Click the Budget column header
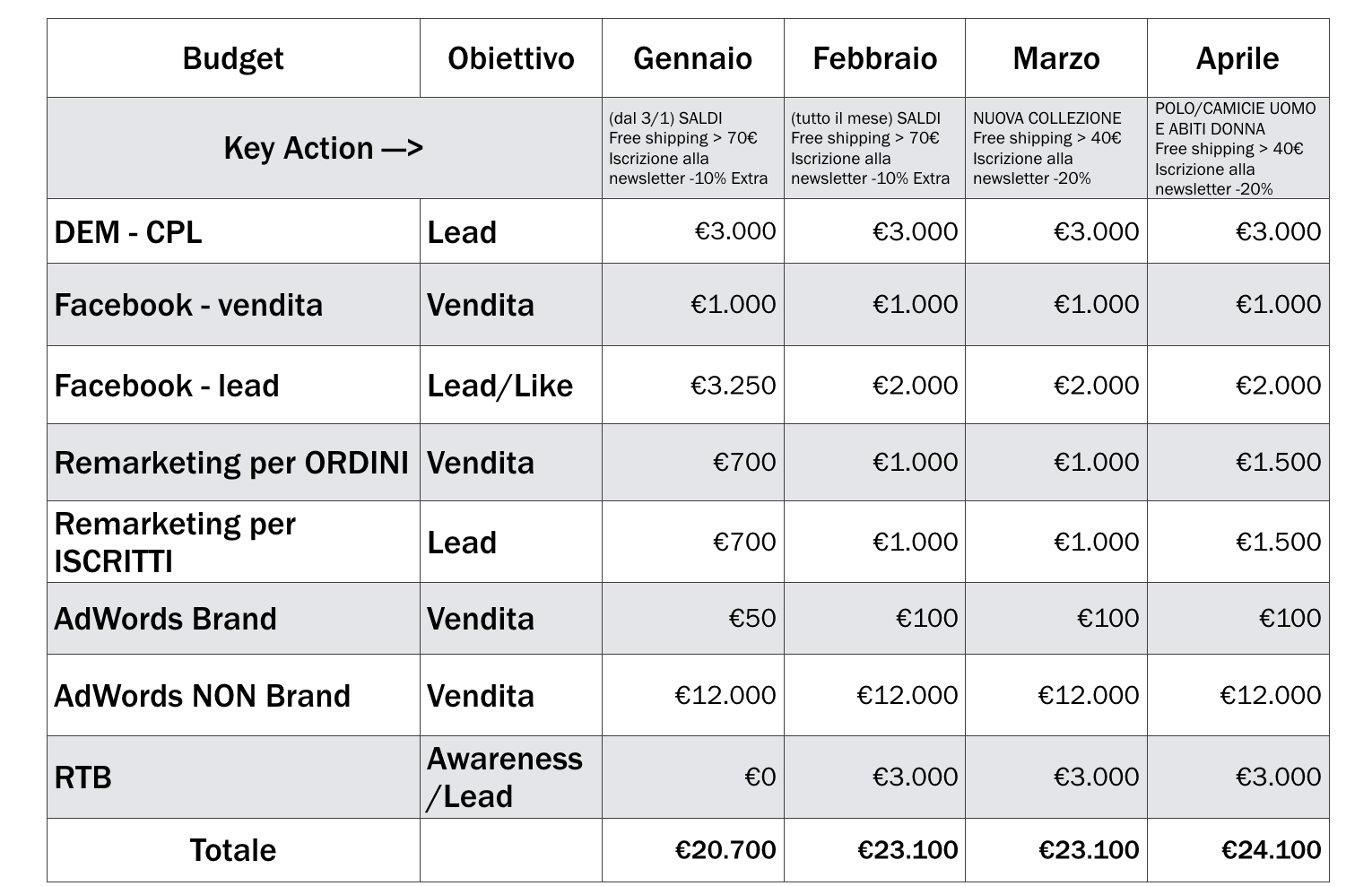1372x886 pixels. 233,59
